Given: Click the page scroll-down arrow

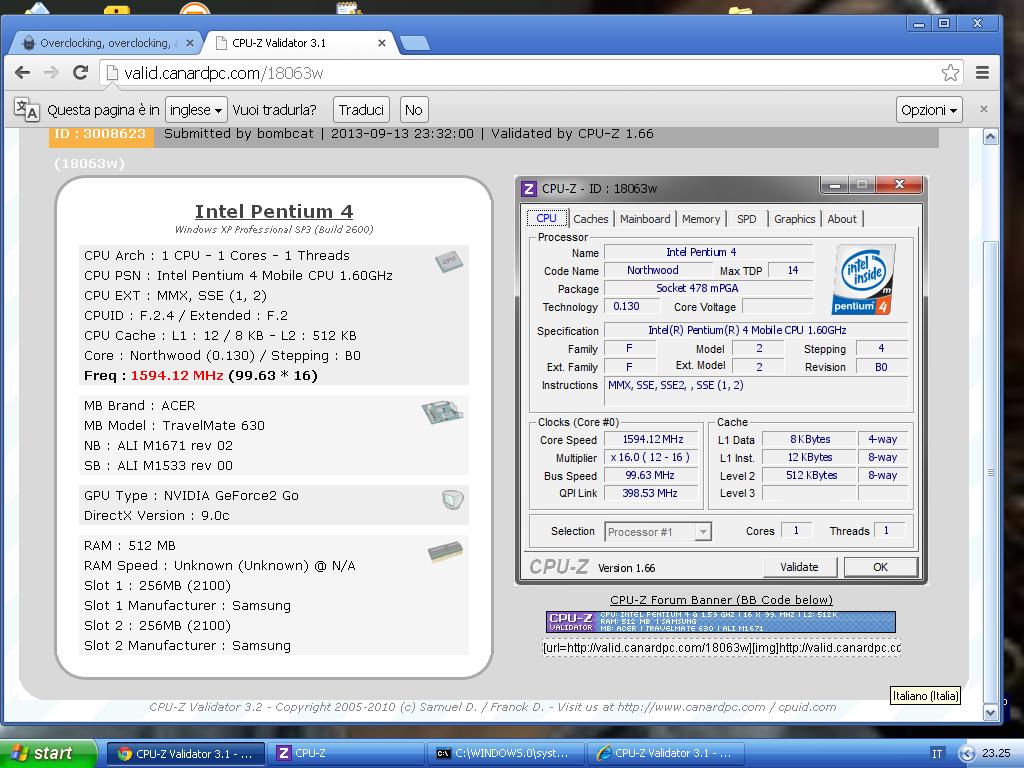Looking at the screenshot, I should coord(991,712).
